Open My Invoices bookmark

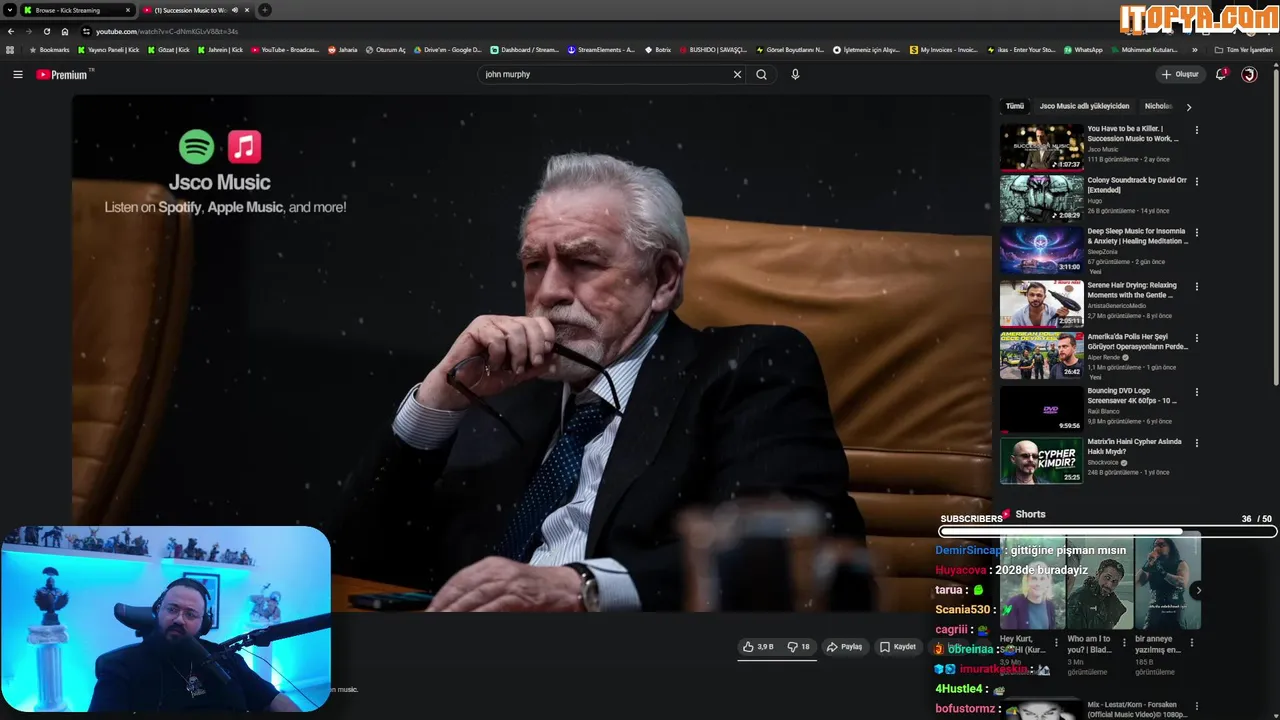[x=945, y=49]
